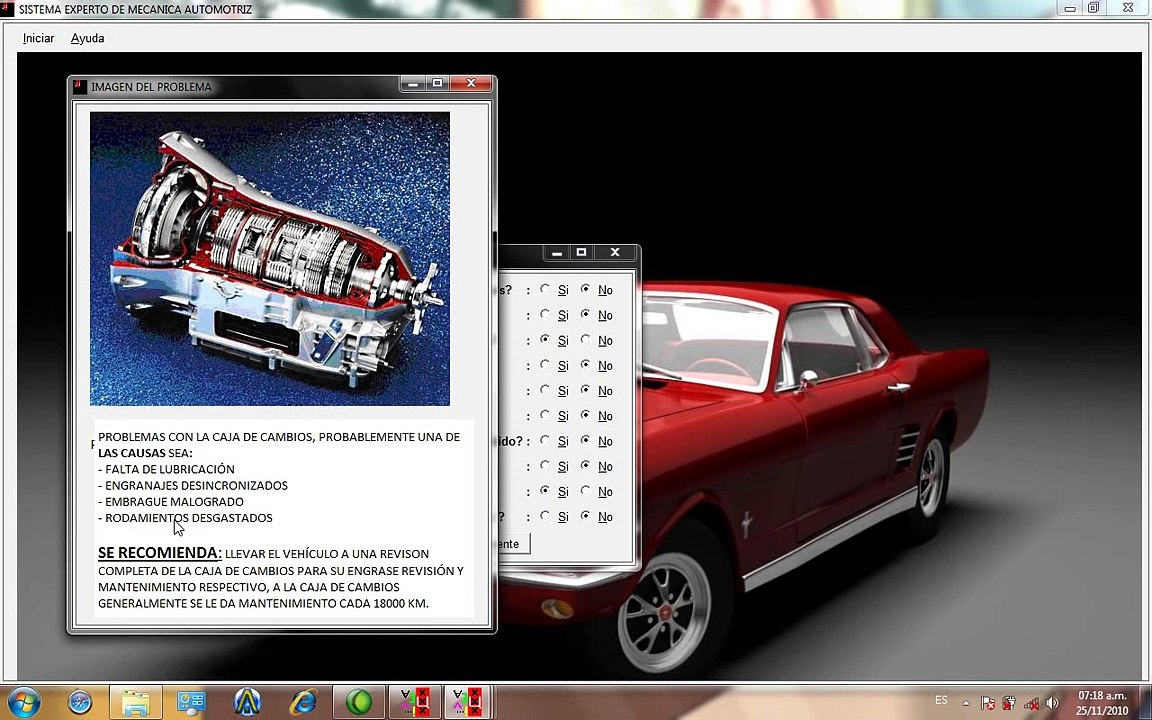The height and width of the screenshot is (720, 1152).
Task: Click the text 'FALTA DE LUBRICACIÓN'
Action: coord(170,469)
